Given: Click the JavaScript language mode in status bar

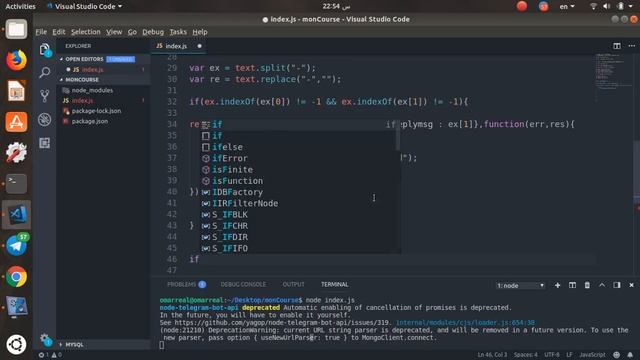Looking at the screenshot, I should point(592,355).
